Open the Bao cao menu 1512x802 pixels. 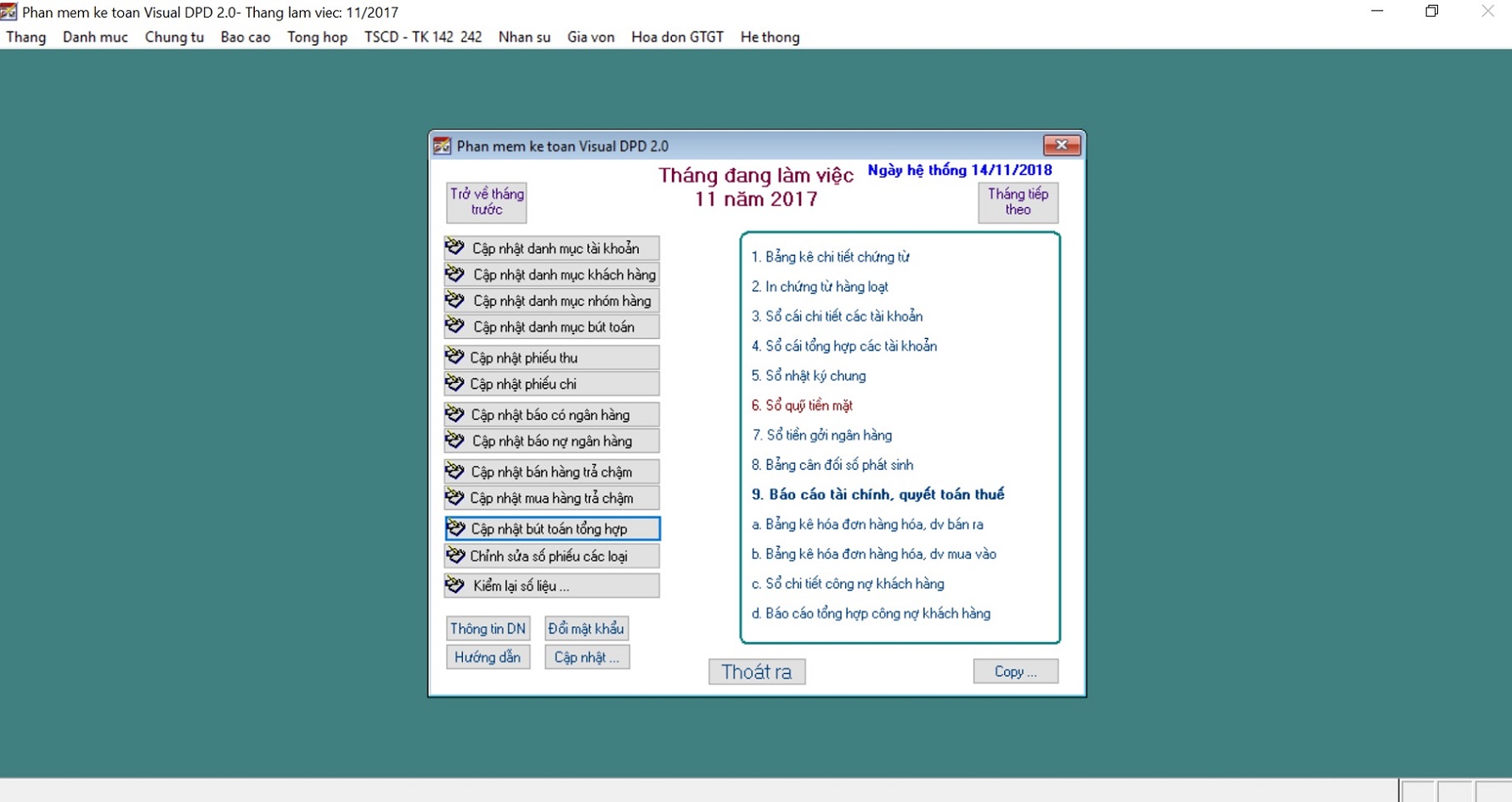[x=245, y=37]
